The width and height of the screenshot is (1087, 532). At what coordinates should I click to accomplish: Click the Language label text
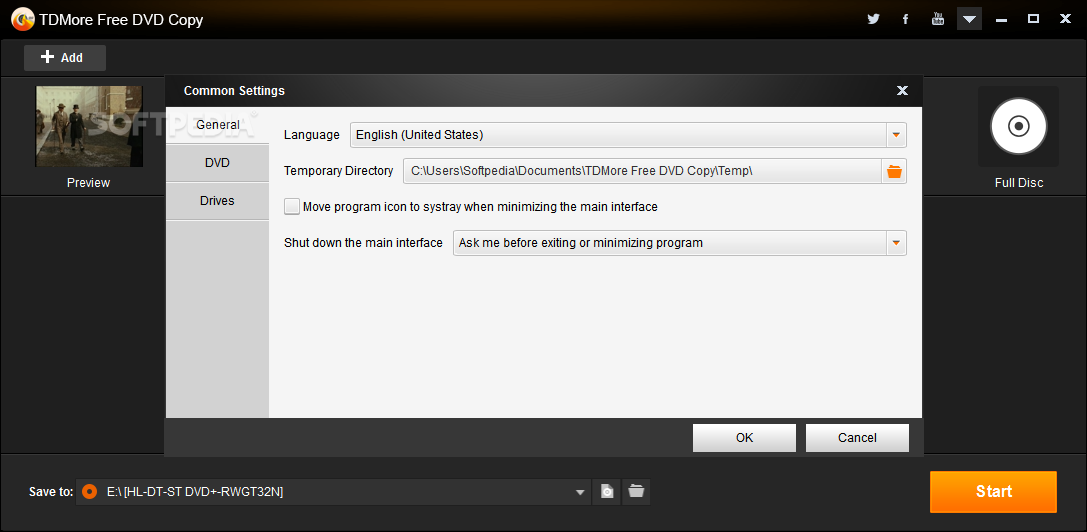pos(312,135)
